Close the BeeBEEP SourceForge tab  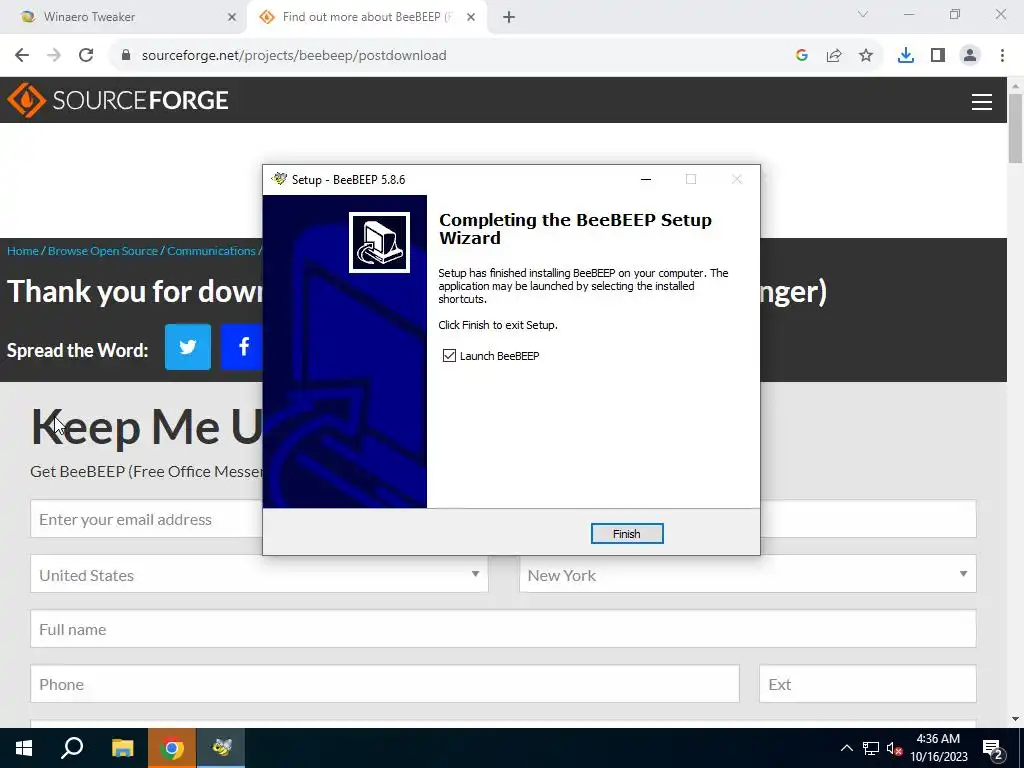[471, 17]
